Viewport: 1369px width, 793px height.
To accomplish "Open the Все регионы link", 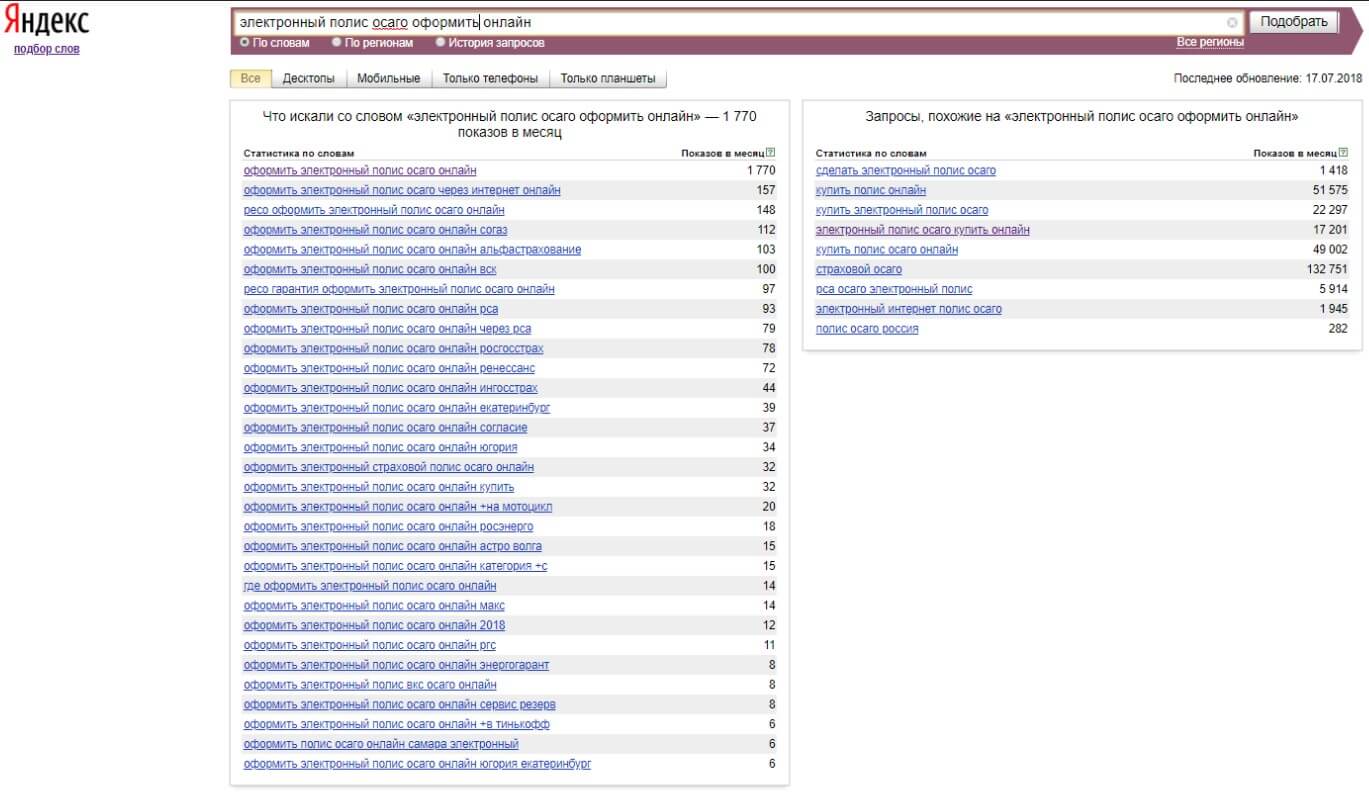I will pyautogui.click(x=1210, y=42).
